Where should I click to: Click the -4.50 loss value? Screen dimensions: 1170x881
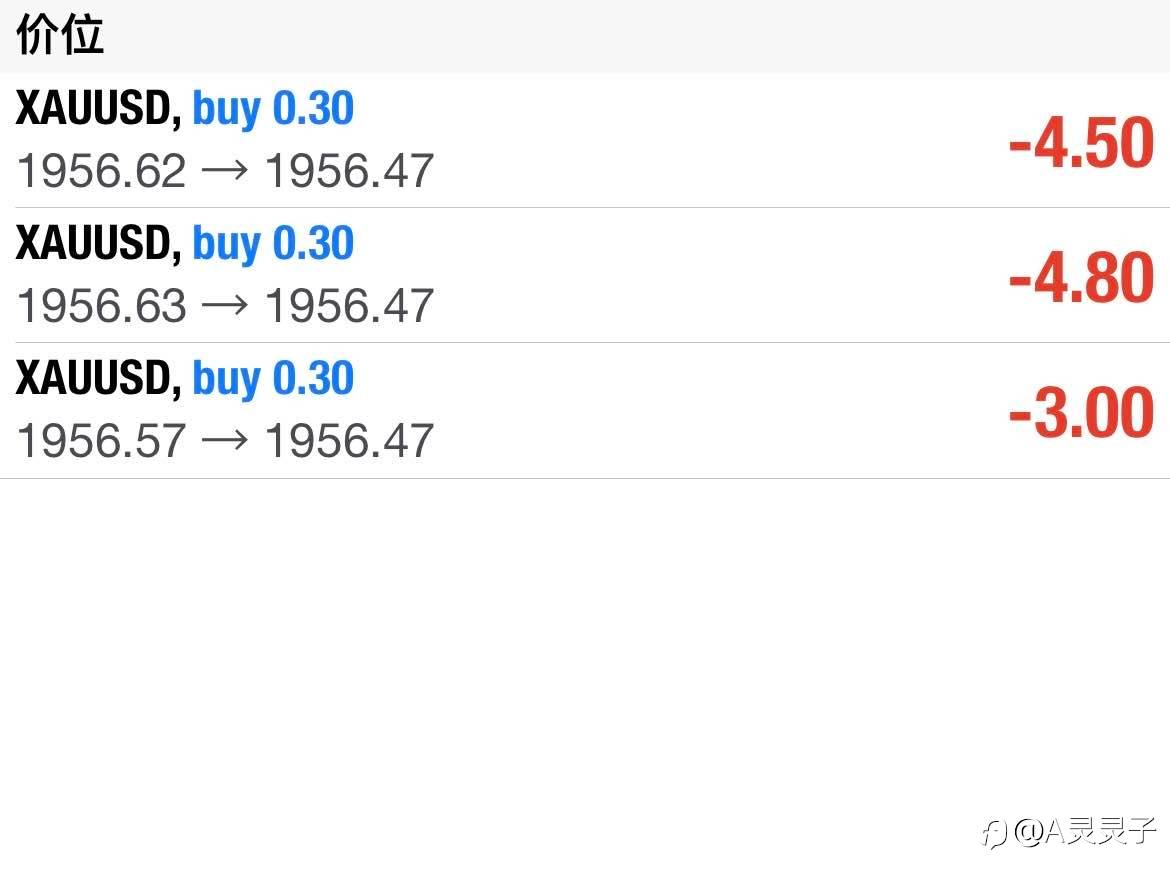[x=1081, y=143]
